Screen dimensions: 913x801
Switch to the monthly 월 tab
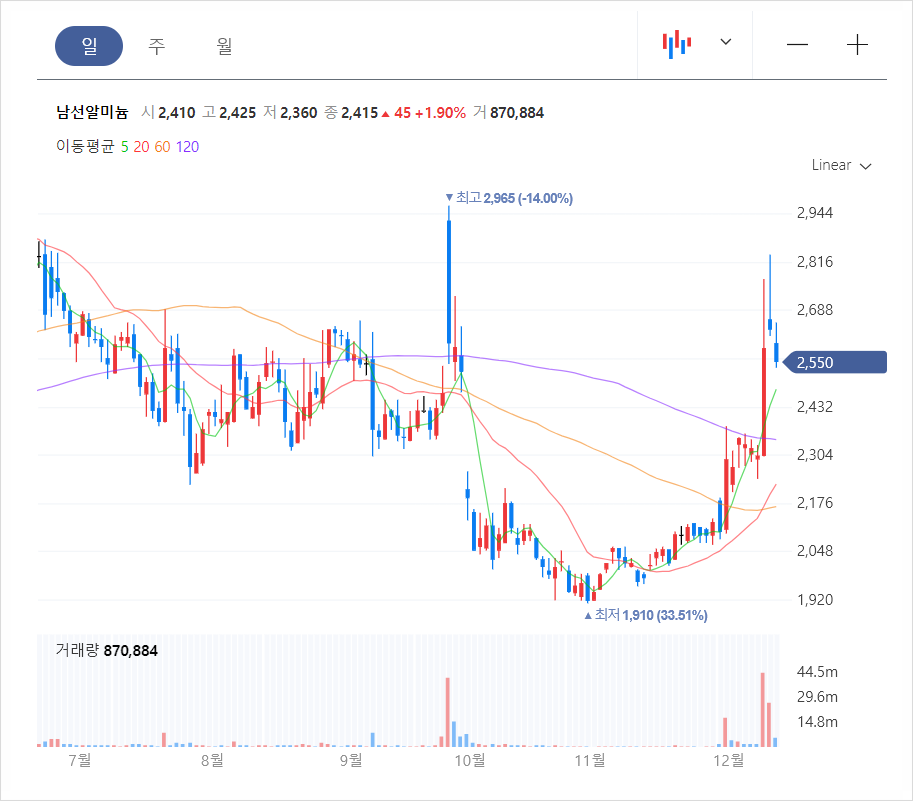tap(224, 45)
